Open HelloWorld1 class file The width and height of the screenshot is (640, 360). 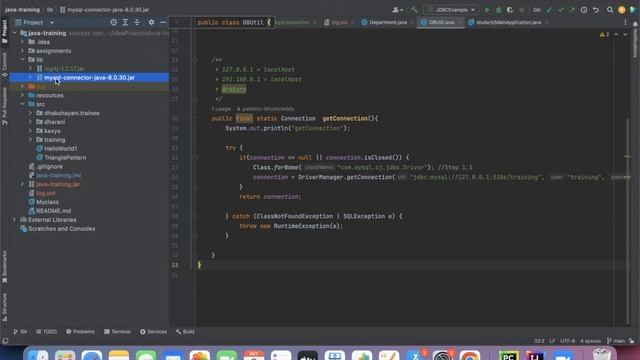point(60,149)
